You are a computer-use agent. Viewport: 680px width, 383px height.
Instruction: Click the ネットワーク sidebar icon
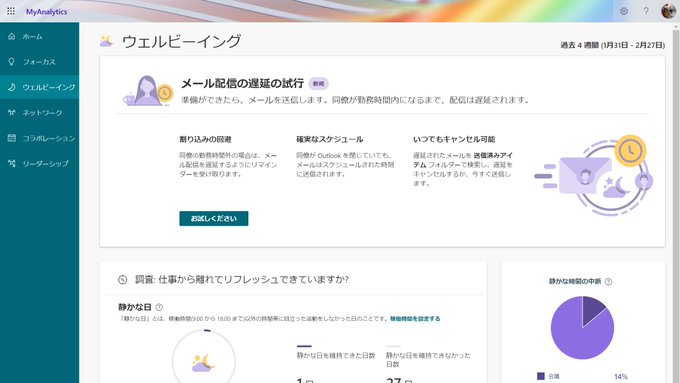click(12, 113)
